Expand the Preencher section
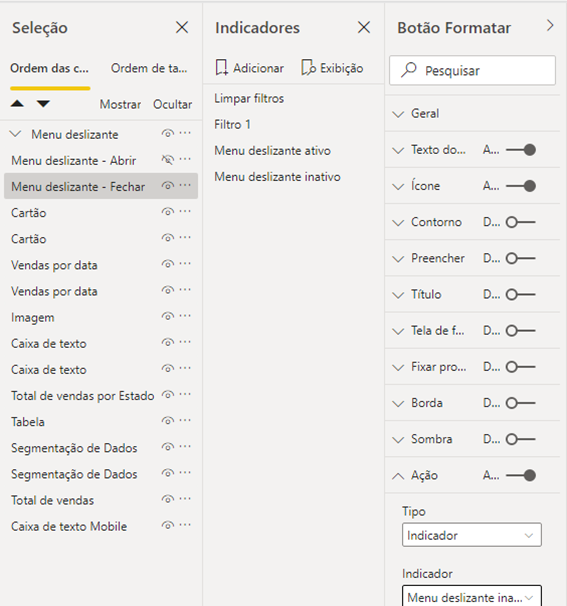This screenshot has width=567, height=606. tap(398, 259)
